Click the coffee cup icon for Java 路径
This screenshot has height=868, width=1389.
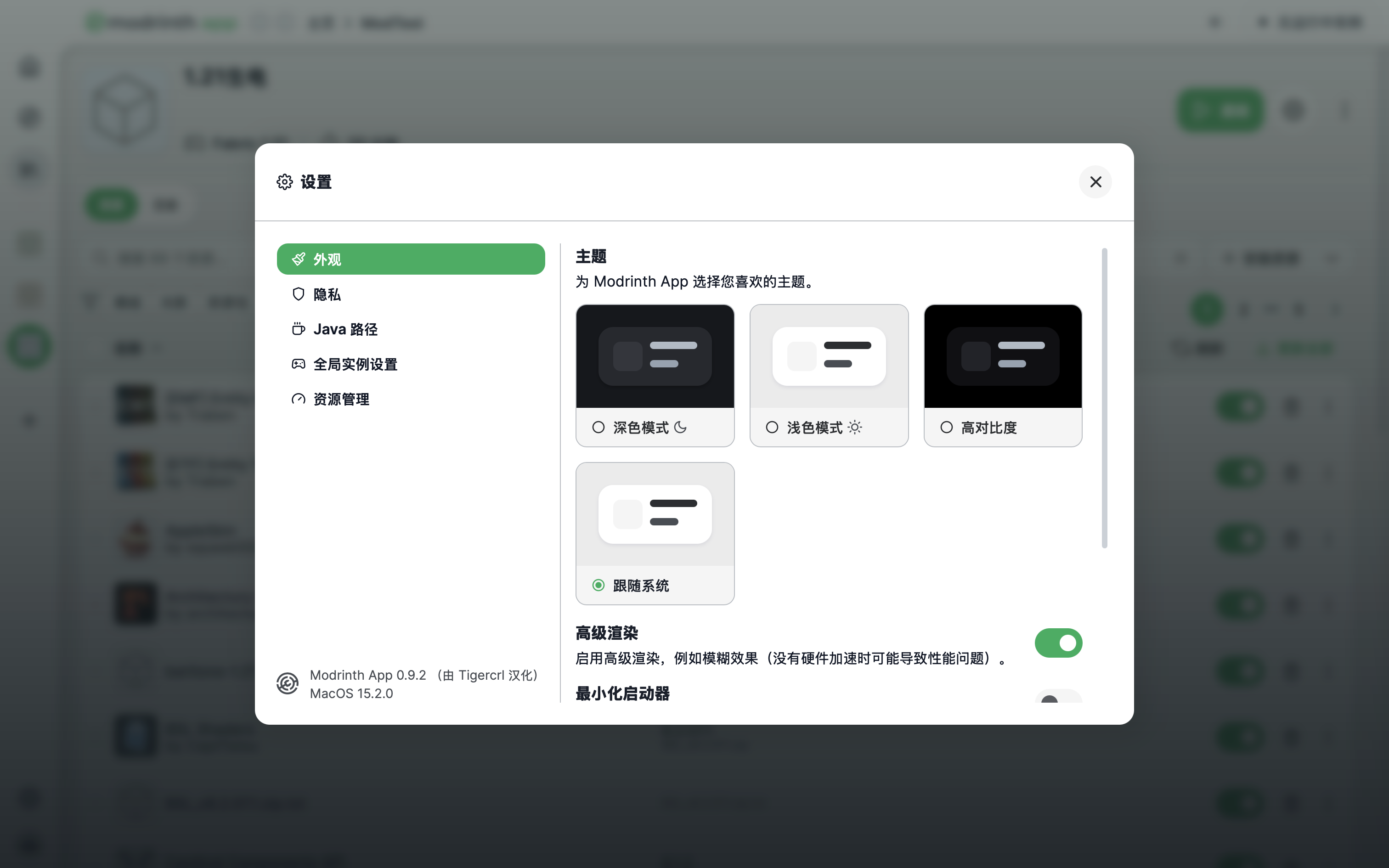tap(298, 329)
